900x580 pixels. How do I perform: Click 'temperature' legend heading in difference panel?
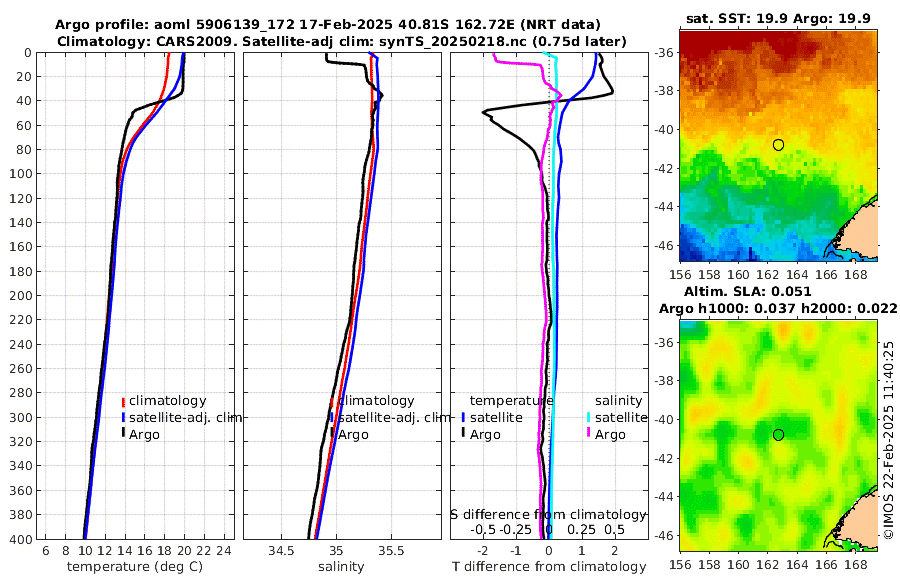click(x=511, y=401)
